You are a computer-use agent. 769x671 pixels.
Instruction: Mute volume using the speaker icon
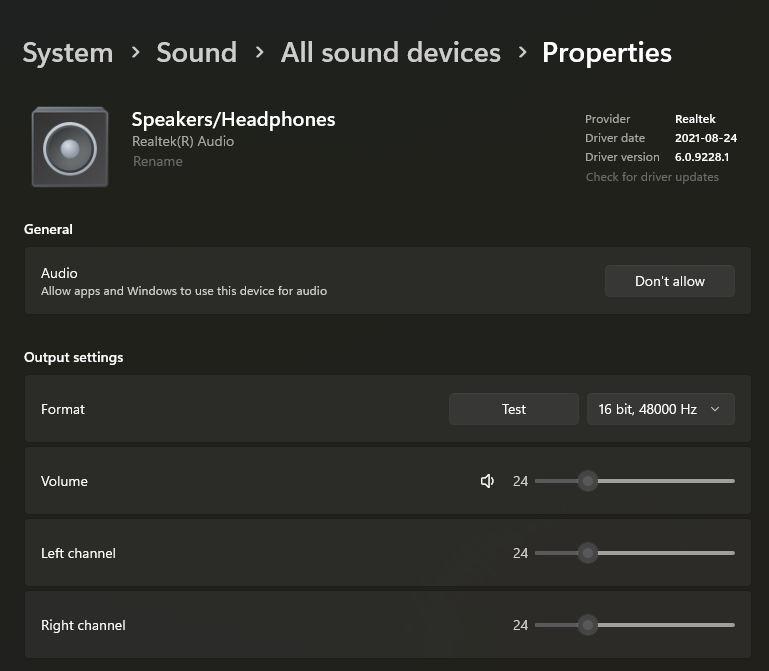(x=487, y=481)
